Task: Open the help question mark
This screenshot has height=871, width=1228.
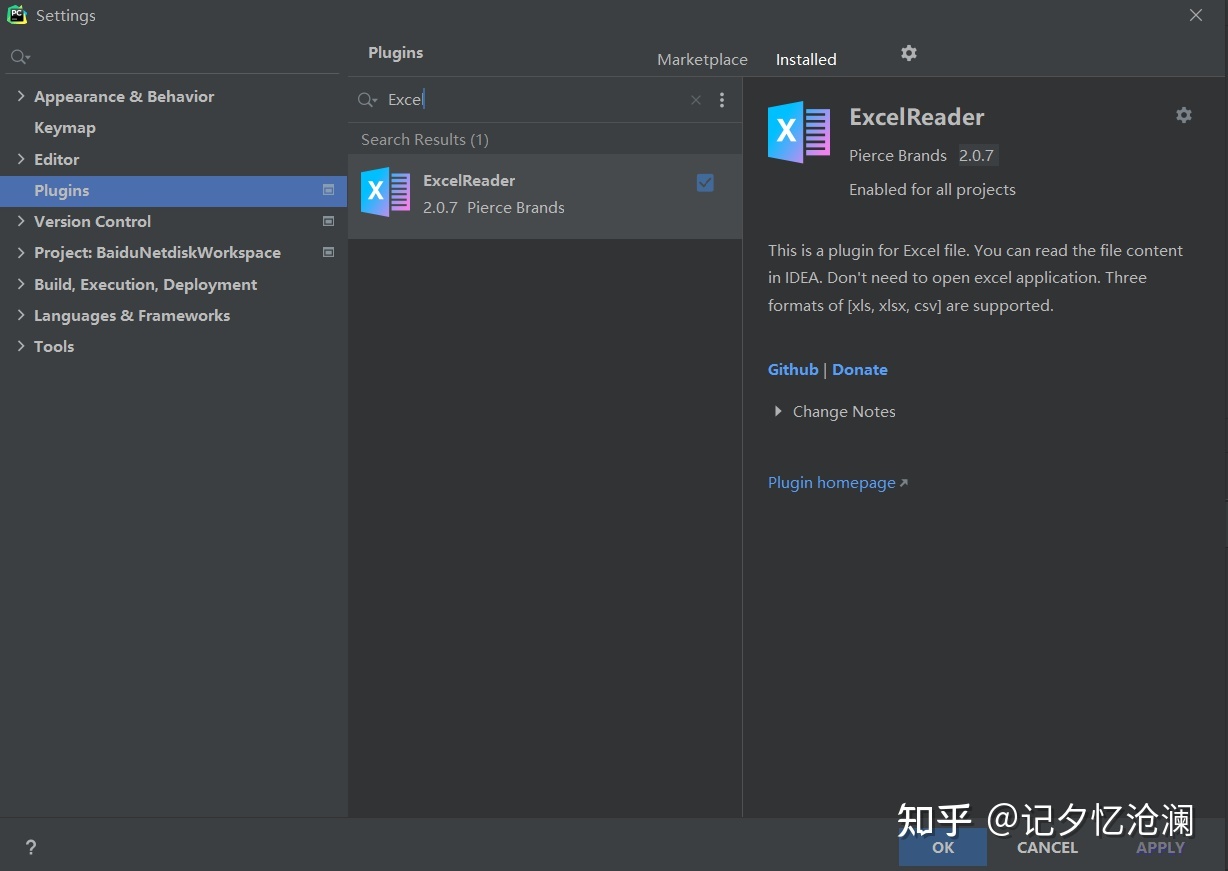Action: (x=31, y=848)
